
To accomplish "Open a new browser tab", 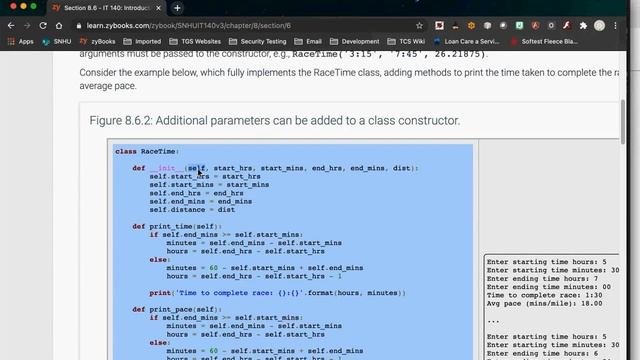I will click(x=177, y=8).
